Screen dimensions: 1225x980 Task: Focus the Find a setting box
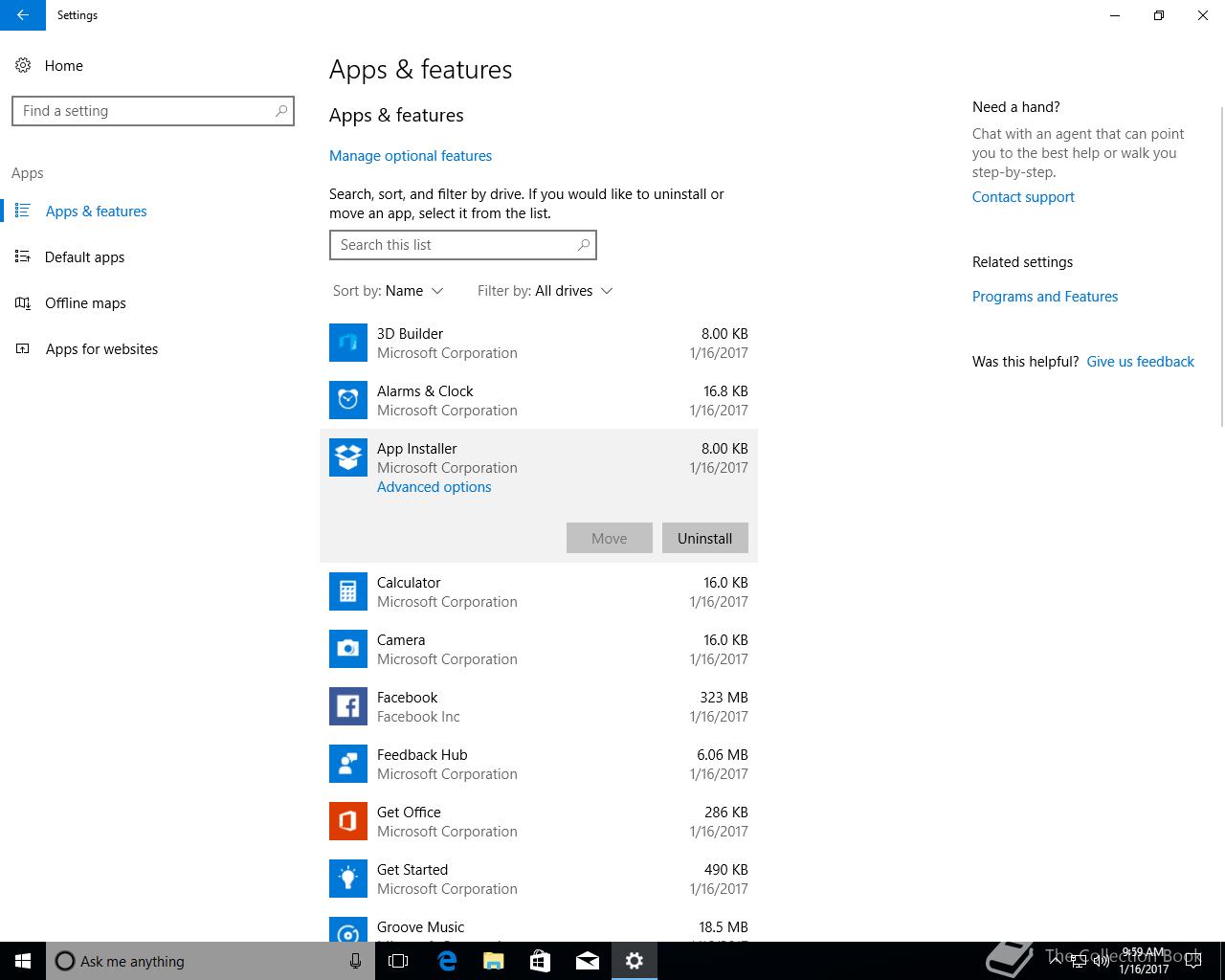point(153,111)
